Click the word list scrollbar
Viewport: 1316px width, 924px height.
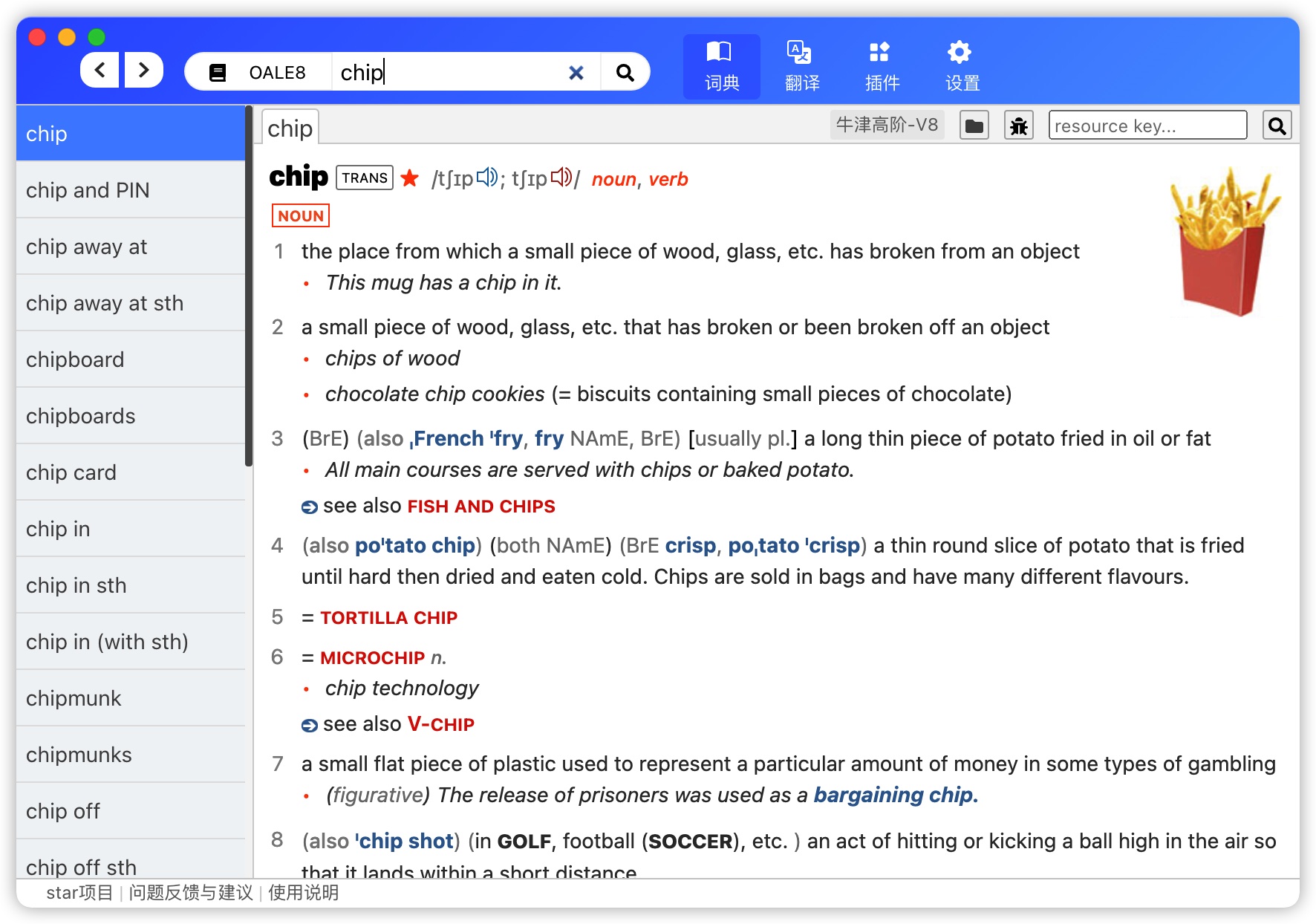(x=249, y=287)
